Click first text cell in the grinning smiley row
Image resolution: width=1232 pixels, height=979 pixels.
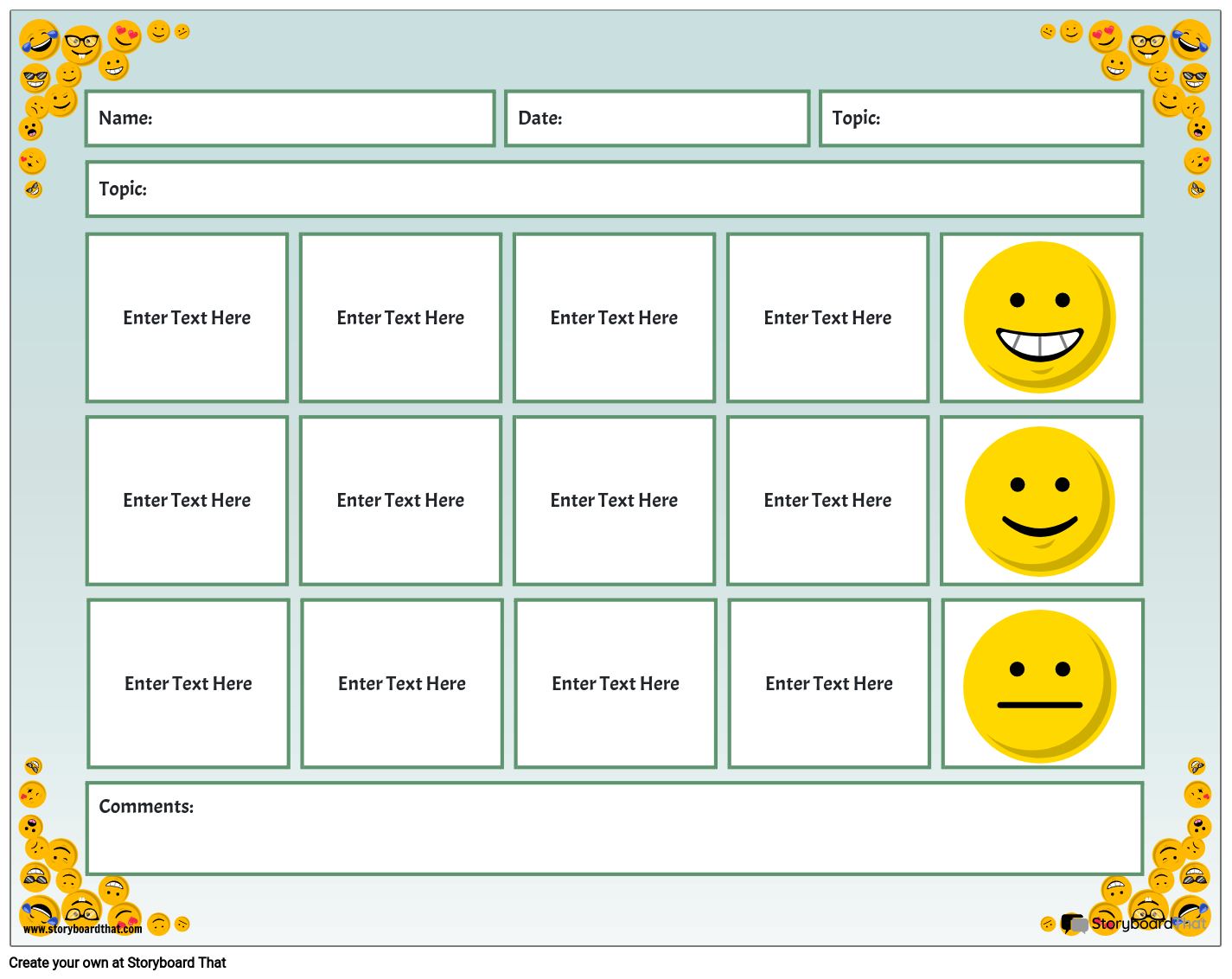(187, 317)
